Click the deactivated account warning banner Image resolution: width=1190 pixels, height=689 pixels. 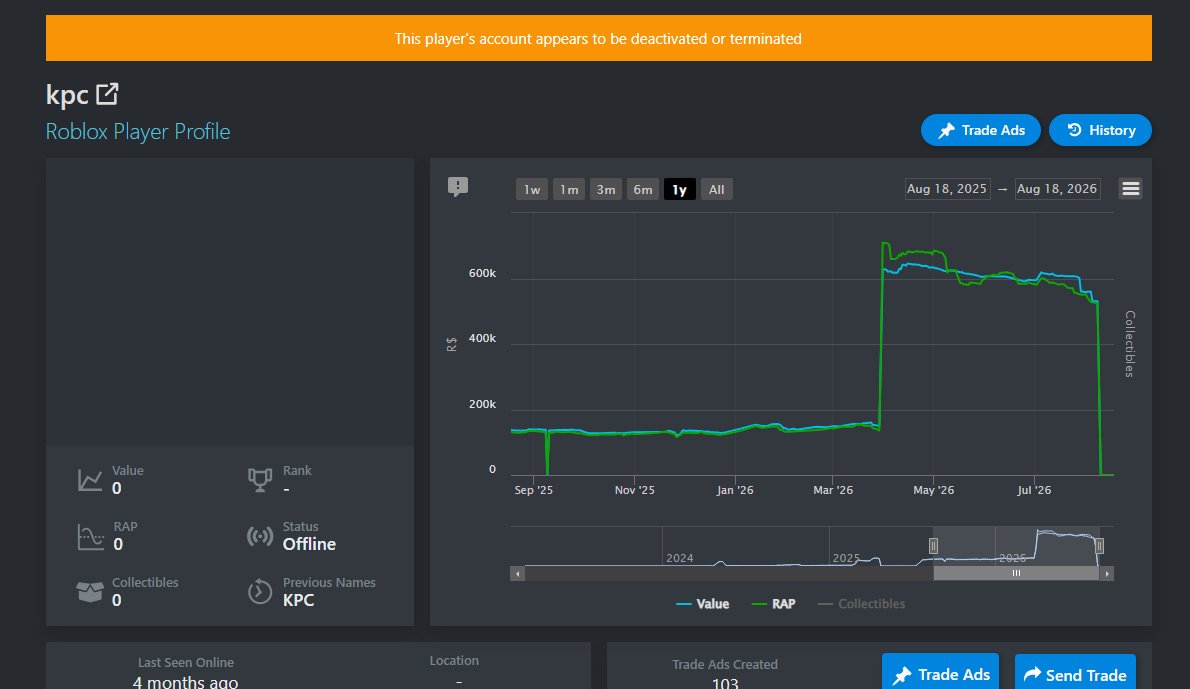(599, 38)
